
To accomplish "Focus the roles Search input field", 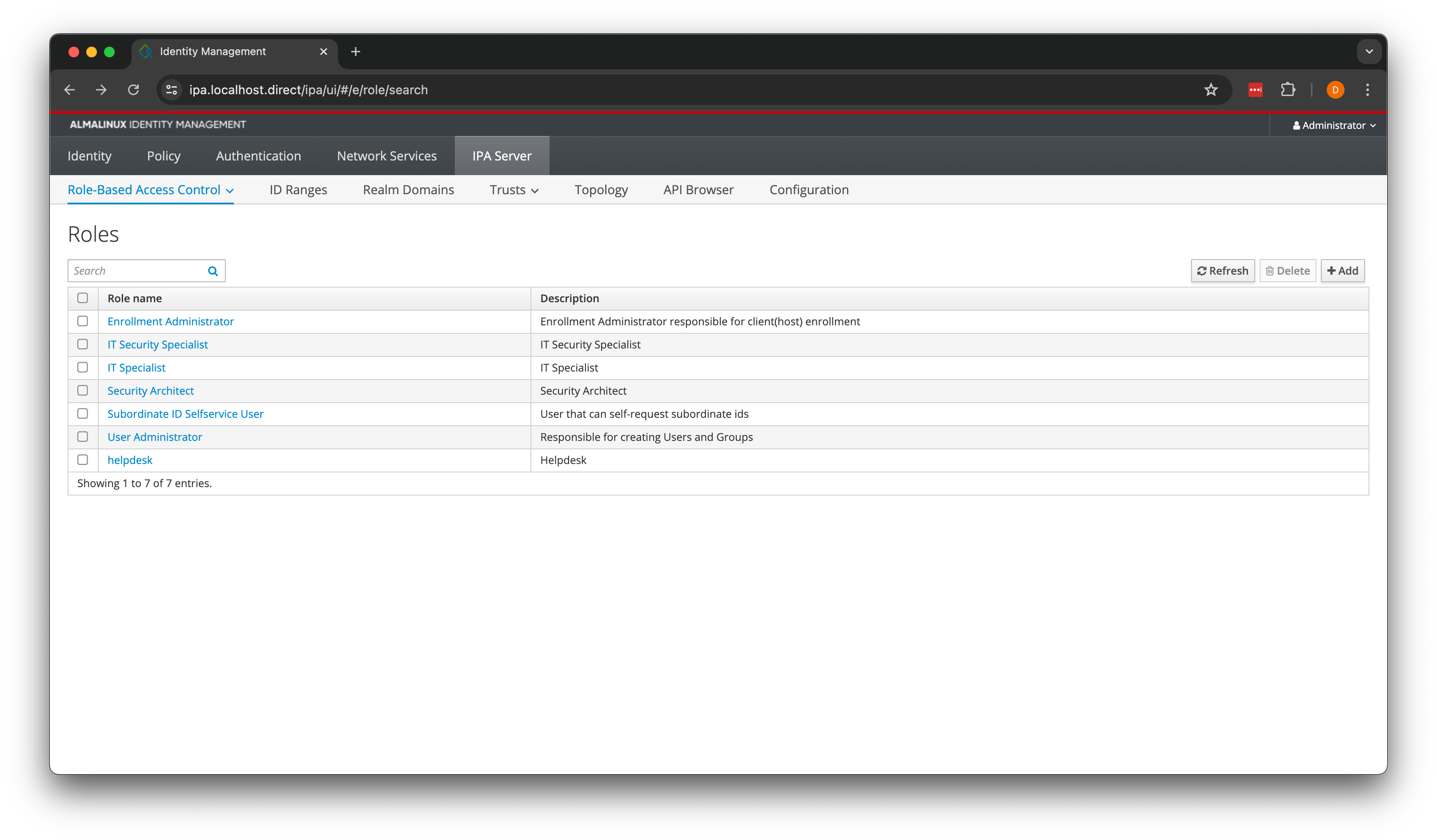I will coord(136,271).
